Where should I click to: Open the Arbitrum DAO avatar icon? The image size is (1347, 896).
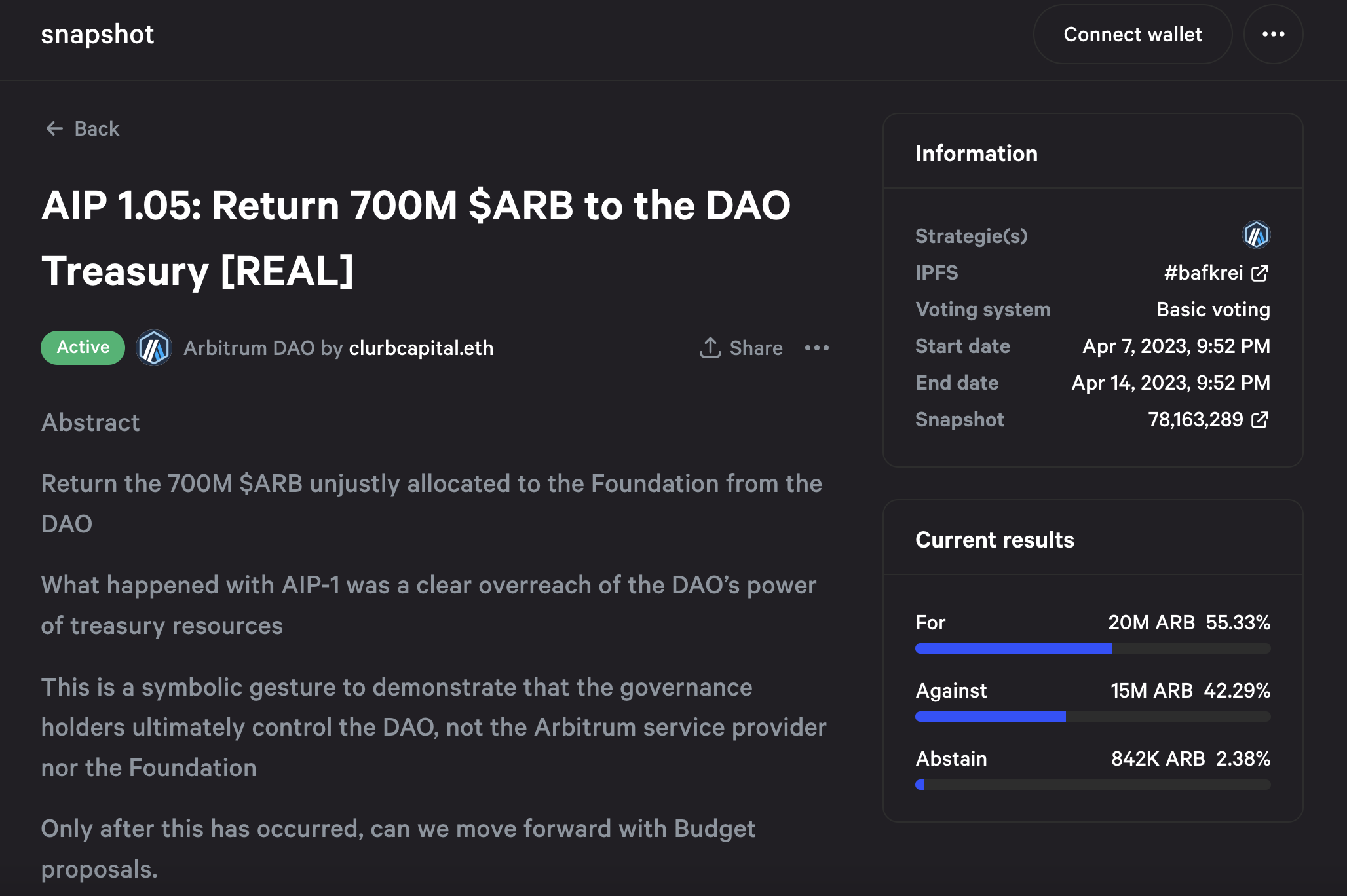coord(154,348)
